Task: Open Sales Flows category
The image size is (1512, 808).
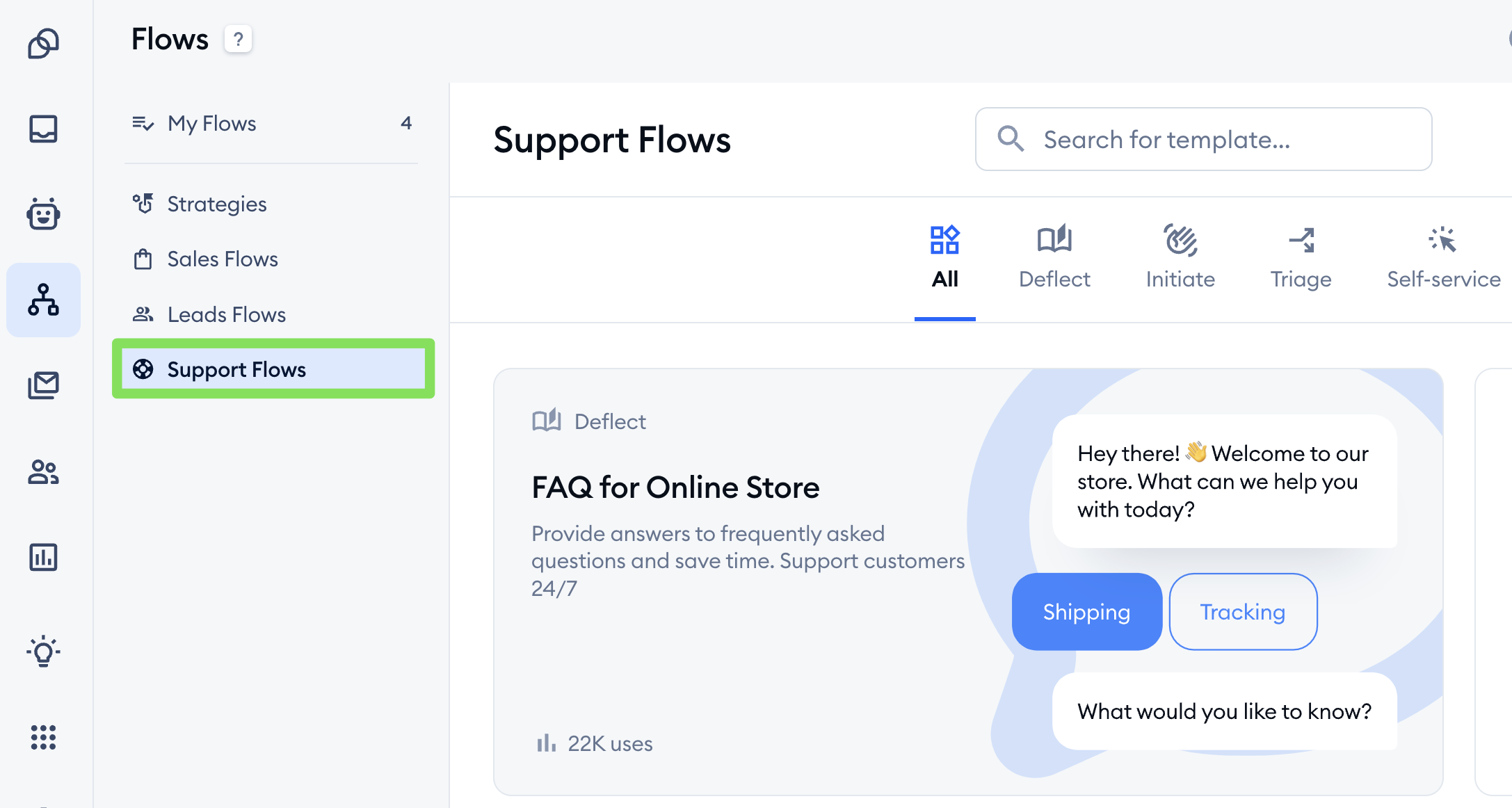Action: pyautogui.click(x=222, y=259)
